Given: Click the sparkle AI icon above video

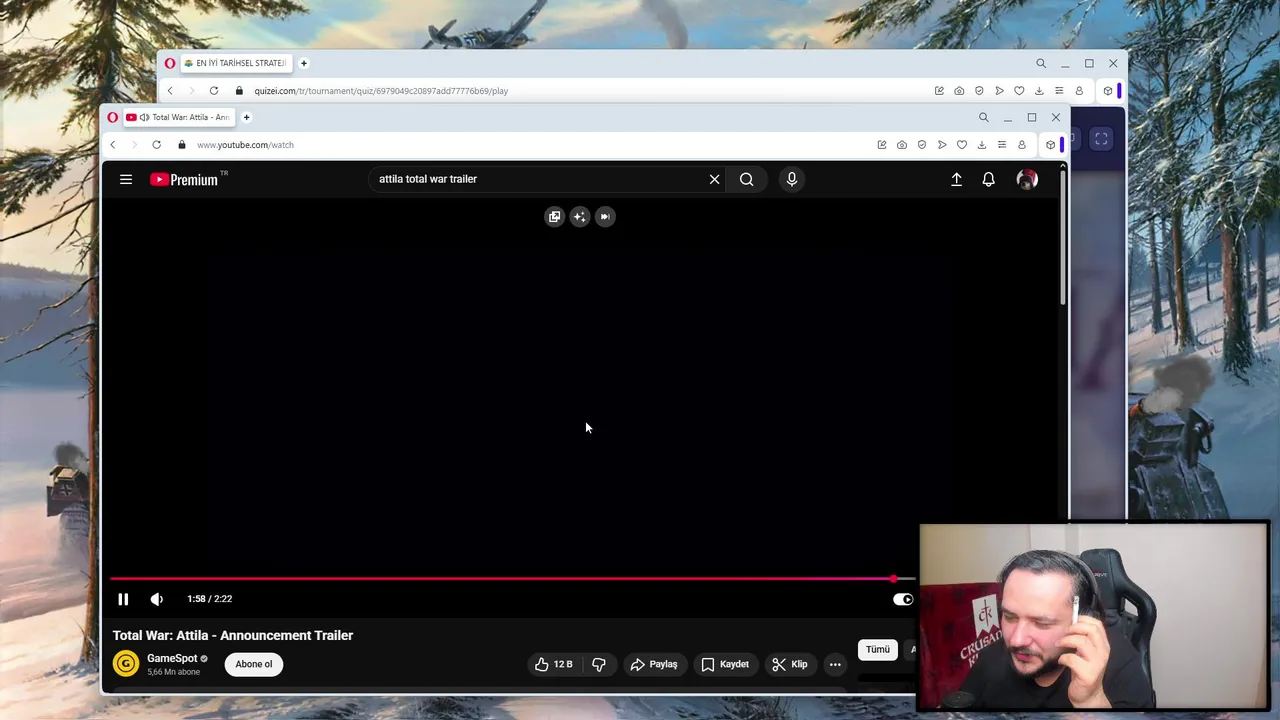Looking at the screenshot, I should [580, 216].
